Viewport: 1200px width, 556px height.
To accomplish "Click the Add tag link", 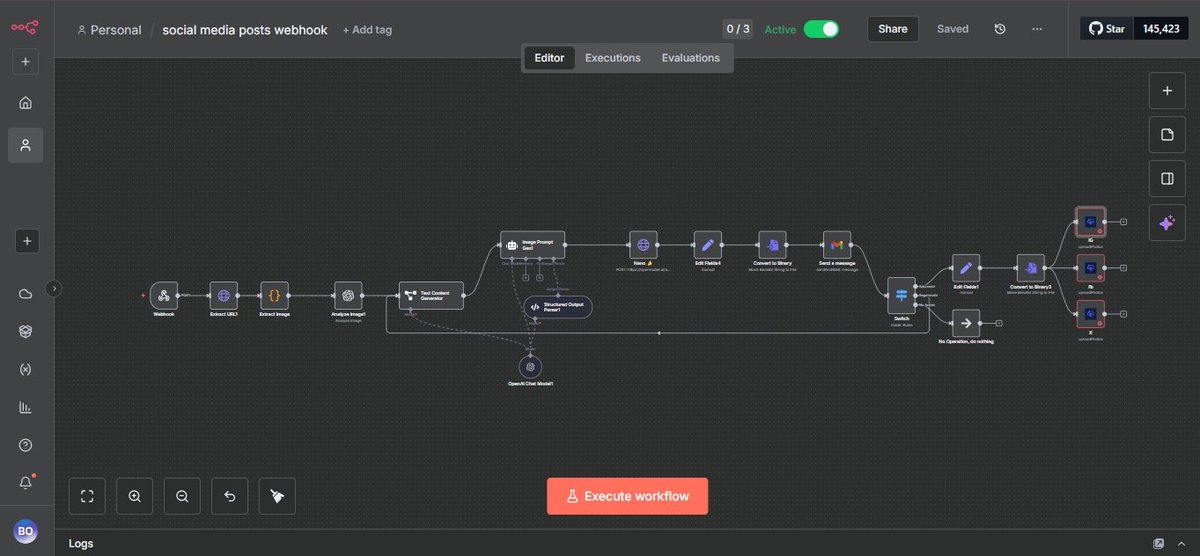I will [x=367, y=30].
